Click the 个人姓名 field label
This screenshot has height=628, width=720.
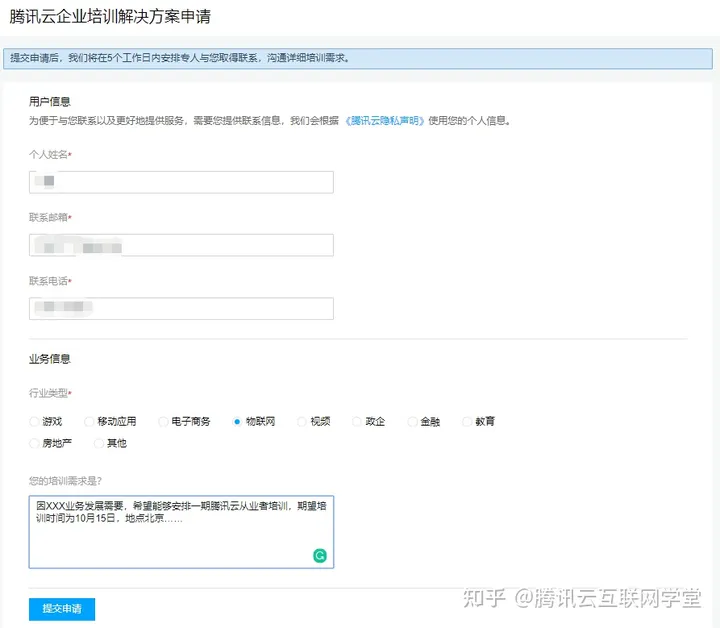49,154
